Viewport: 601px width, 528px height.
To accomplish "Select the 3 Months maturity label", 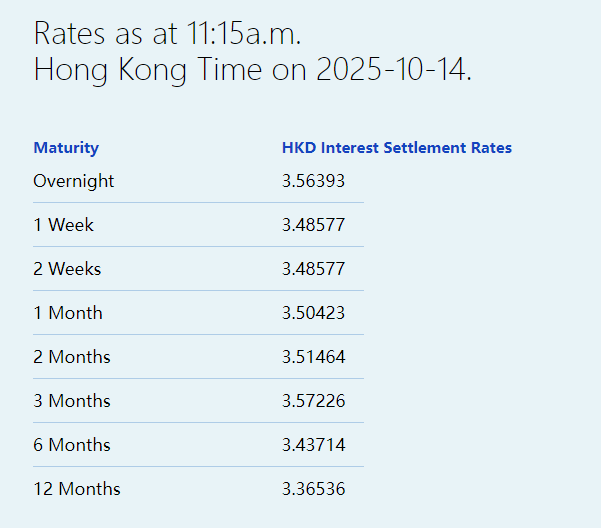I will [x=72, y=401].
